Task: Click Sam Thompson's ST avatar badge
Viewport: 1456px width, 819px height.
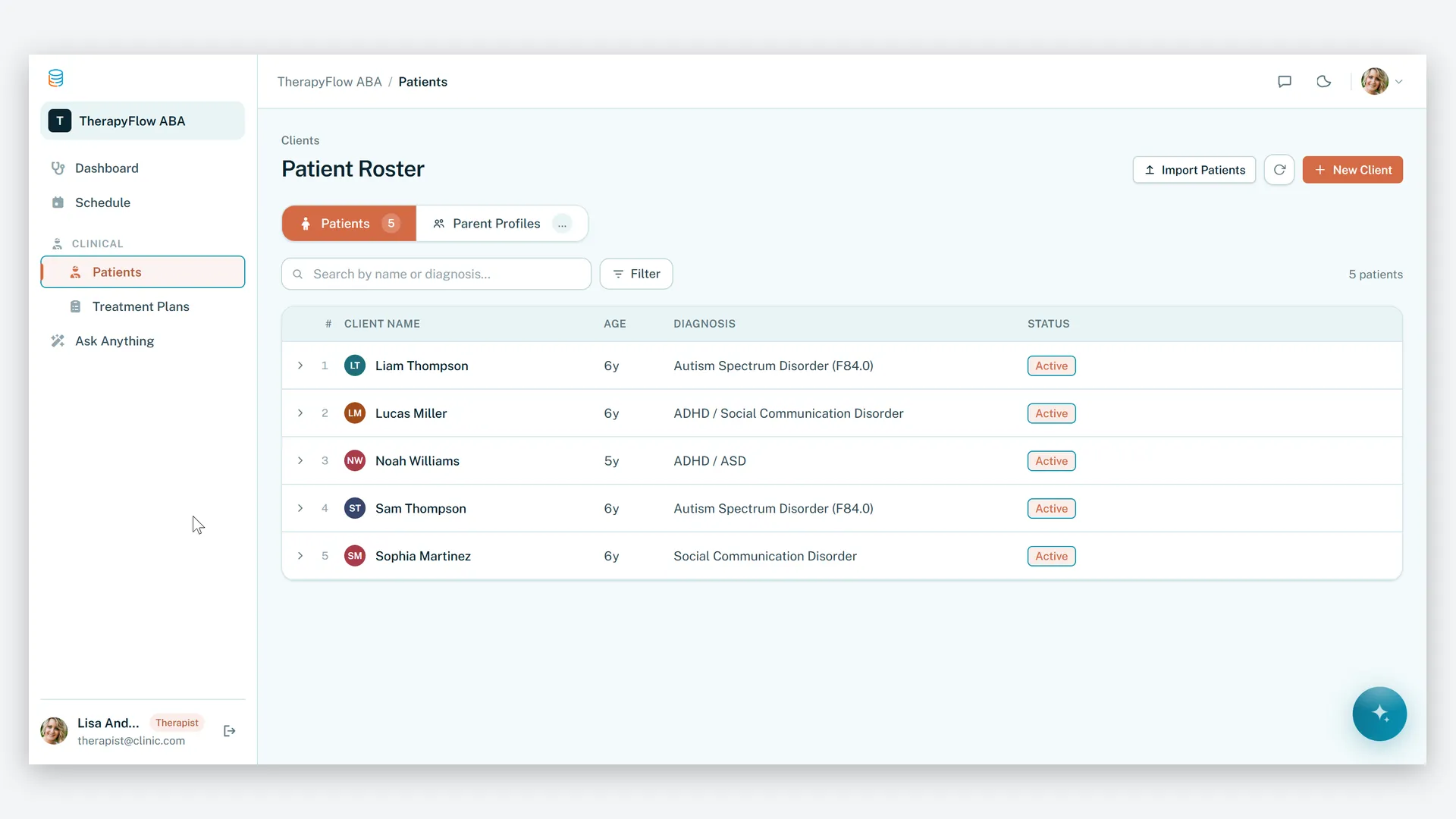Action: (355, 508)
